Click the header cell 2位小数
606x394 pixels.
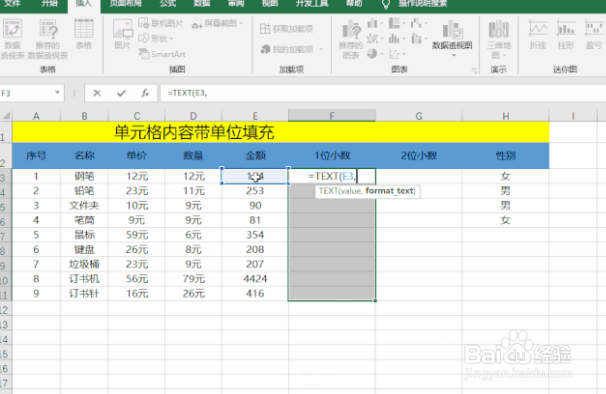tap(419, 155)
